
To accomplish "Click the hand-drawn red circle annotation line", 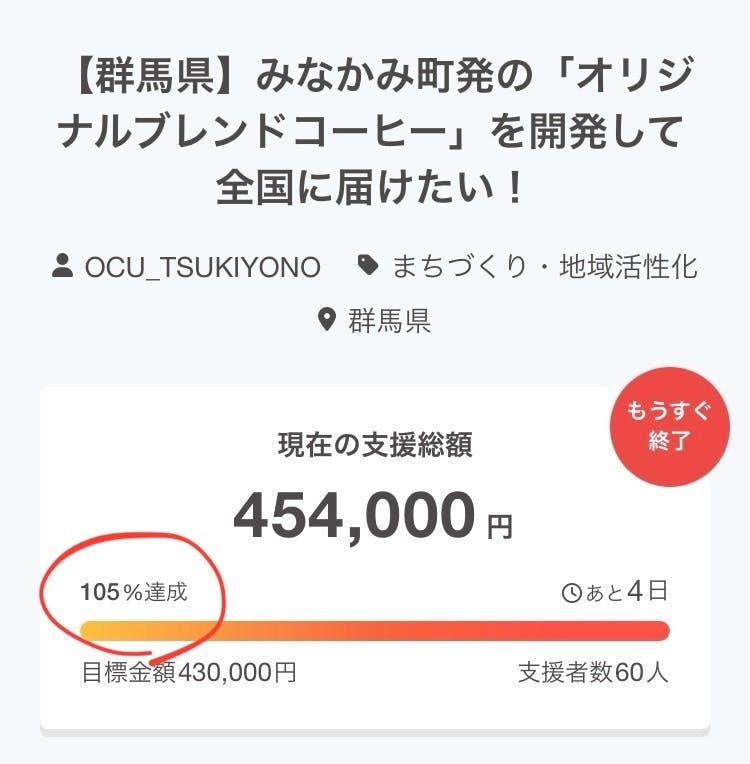I will pos(224,601).
